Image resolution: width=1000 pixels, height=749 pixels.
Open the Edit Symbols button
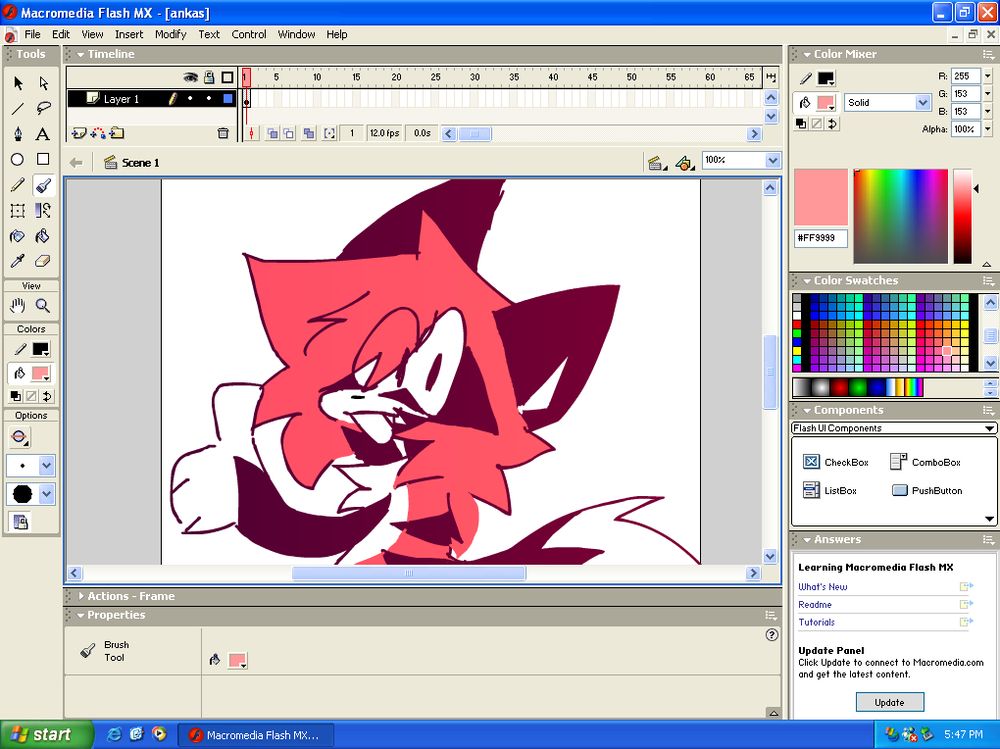[684, 163]
